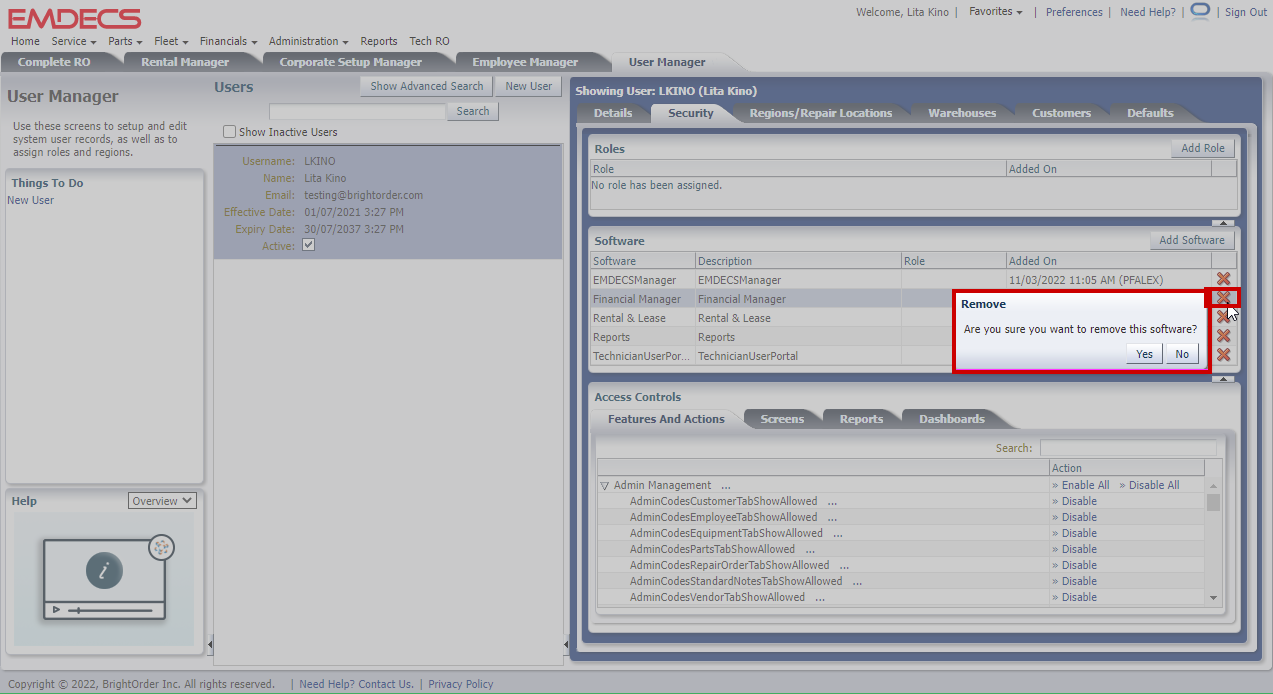Click the New User button
1273x694 pixels.
pos(529,86)
